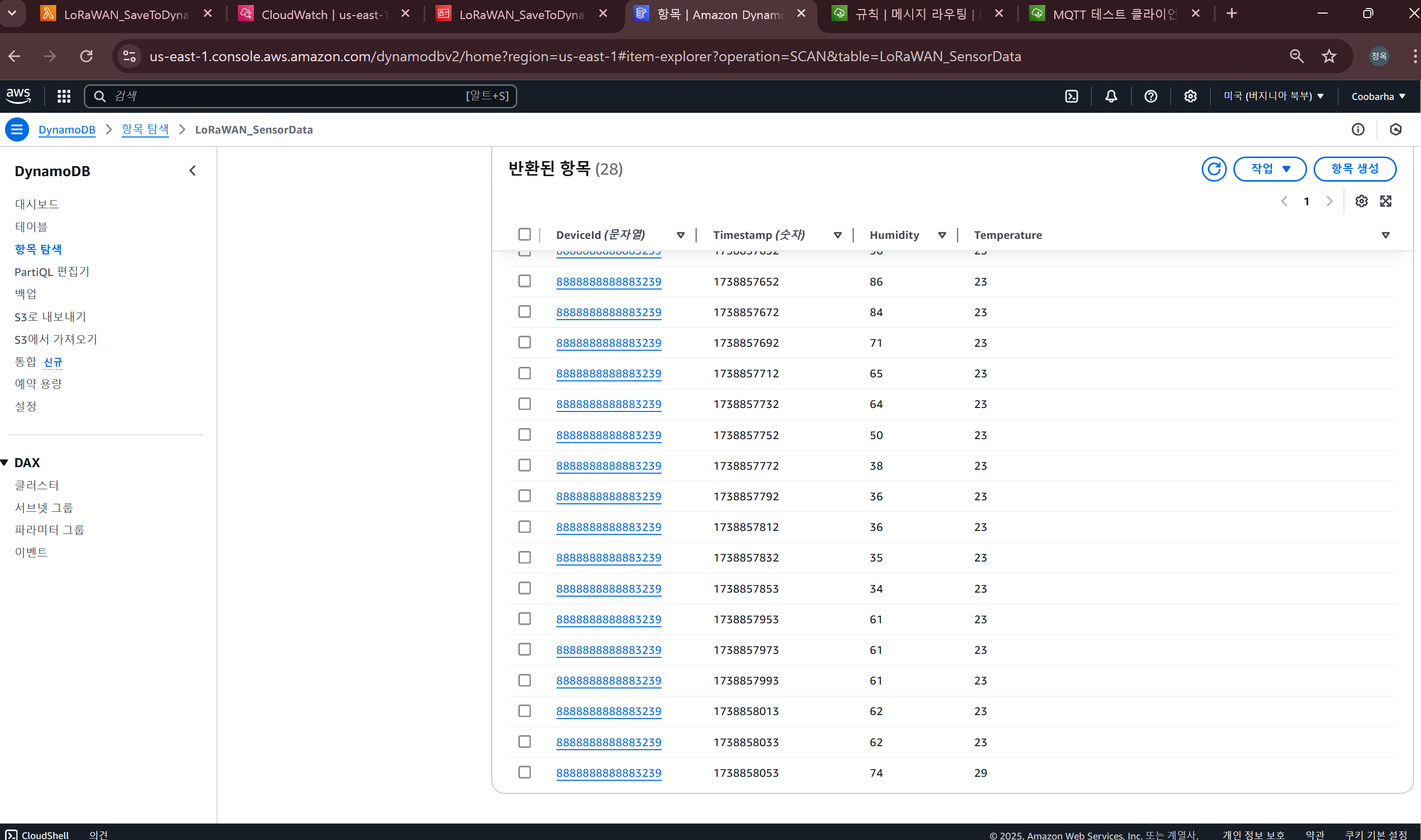The image size is (1421, 840).
Task: Open the help question mark menu
Action: [x=1151, y=96]
